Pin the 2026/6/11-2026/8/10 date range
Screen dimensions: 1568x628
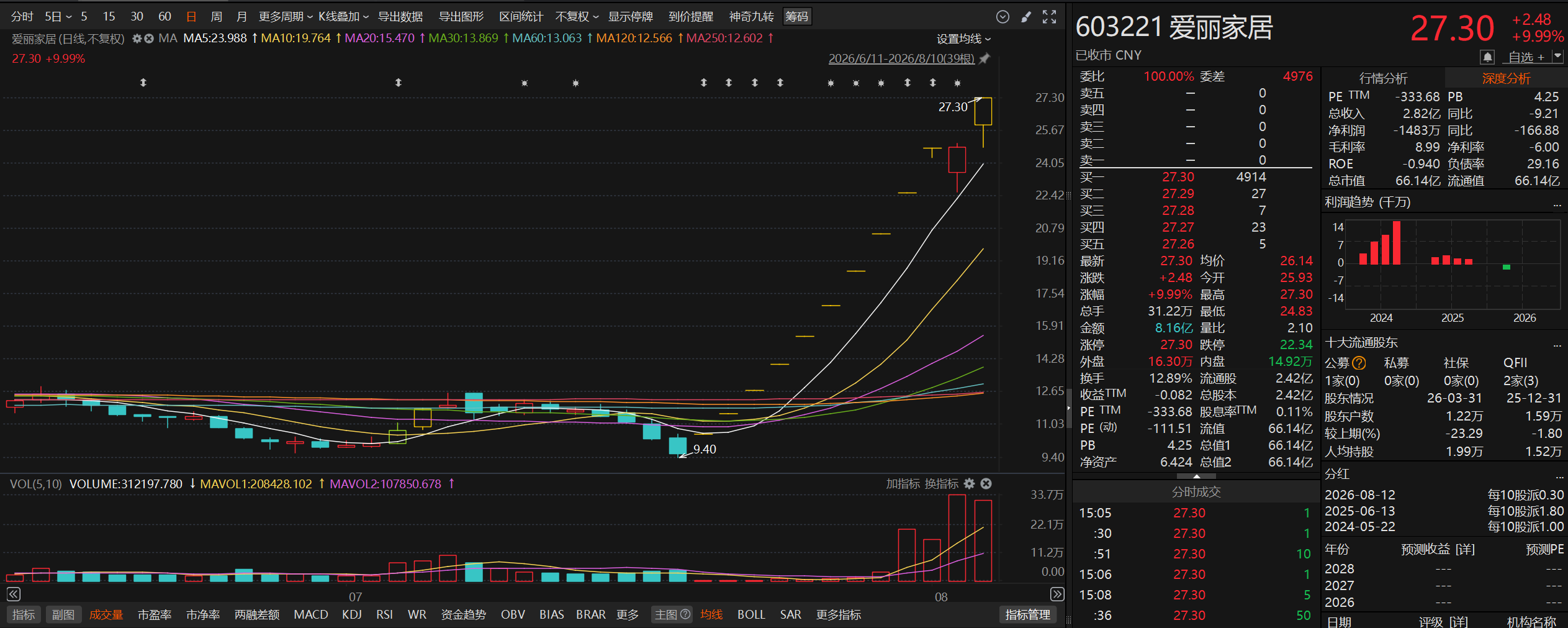click(x=985, y=58)
